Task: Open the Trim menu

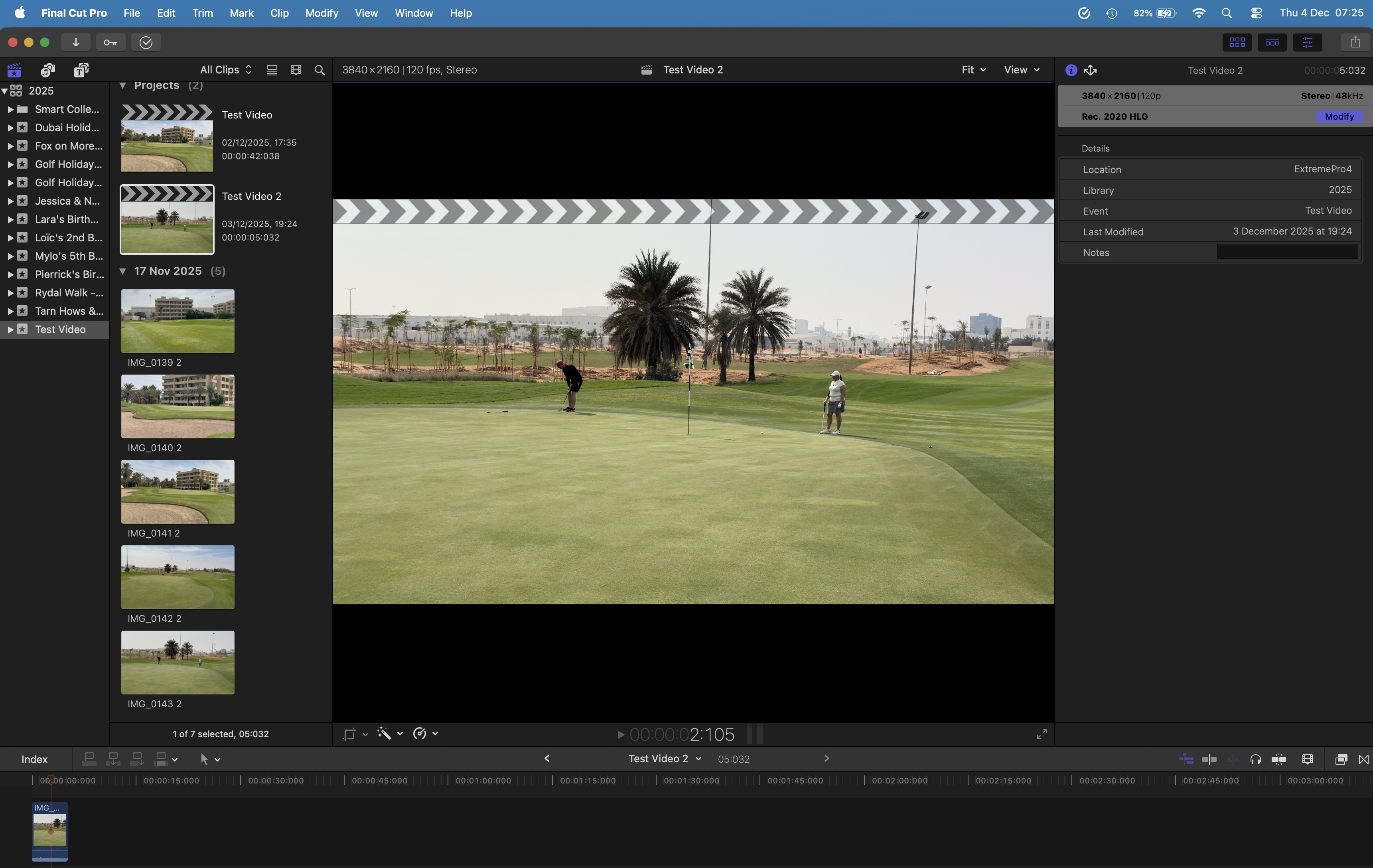Action: (202, 12)
